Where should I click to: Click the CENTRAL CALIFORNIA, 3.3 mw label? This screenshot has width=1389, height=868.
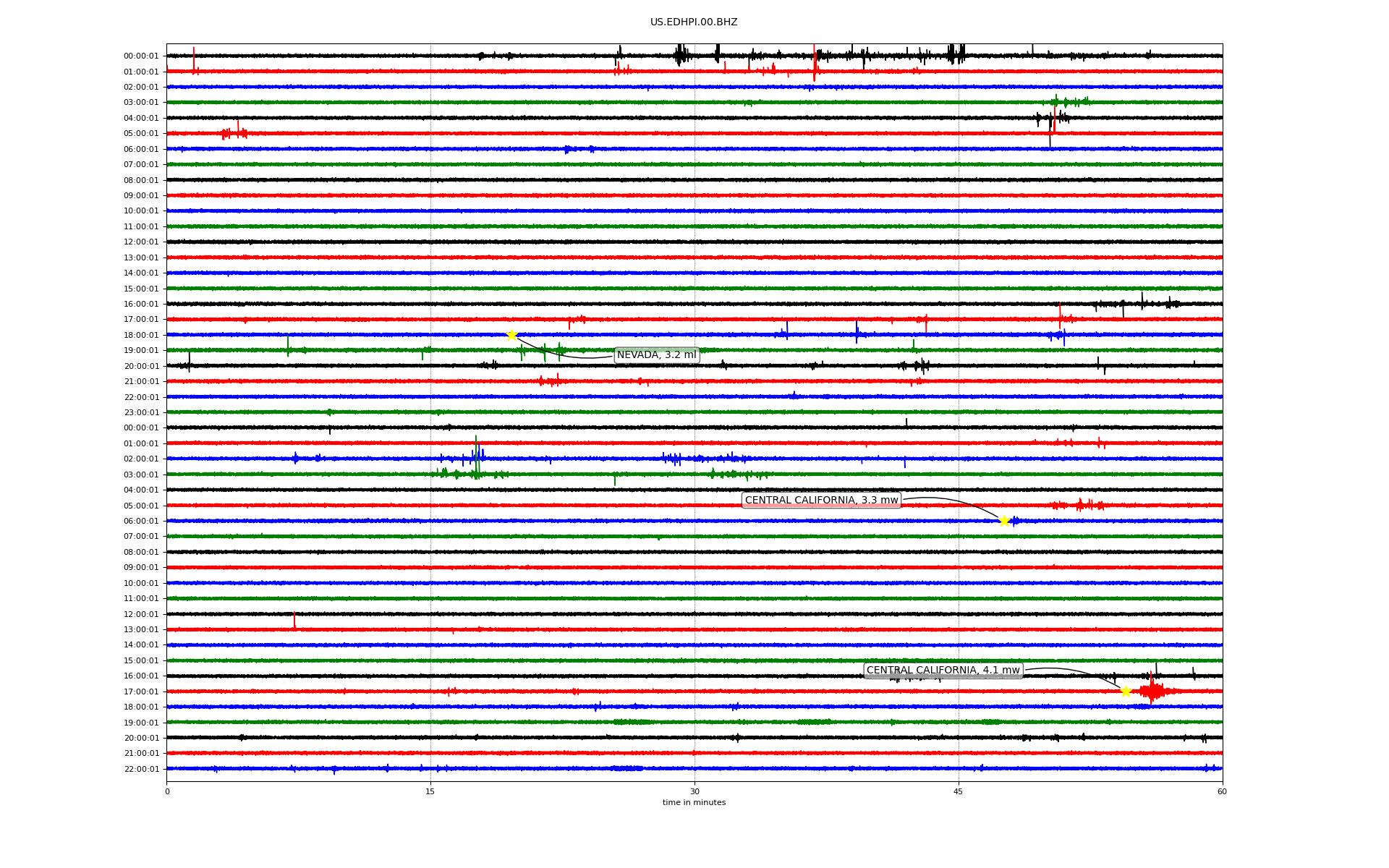(x=821, y=501)
